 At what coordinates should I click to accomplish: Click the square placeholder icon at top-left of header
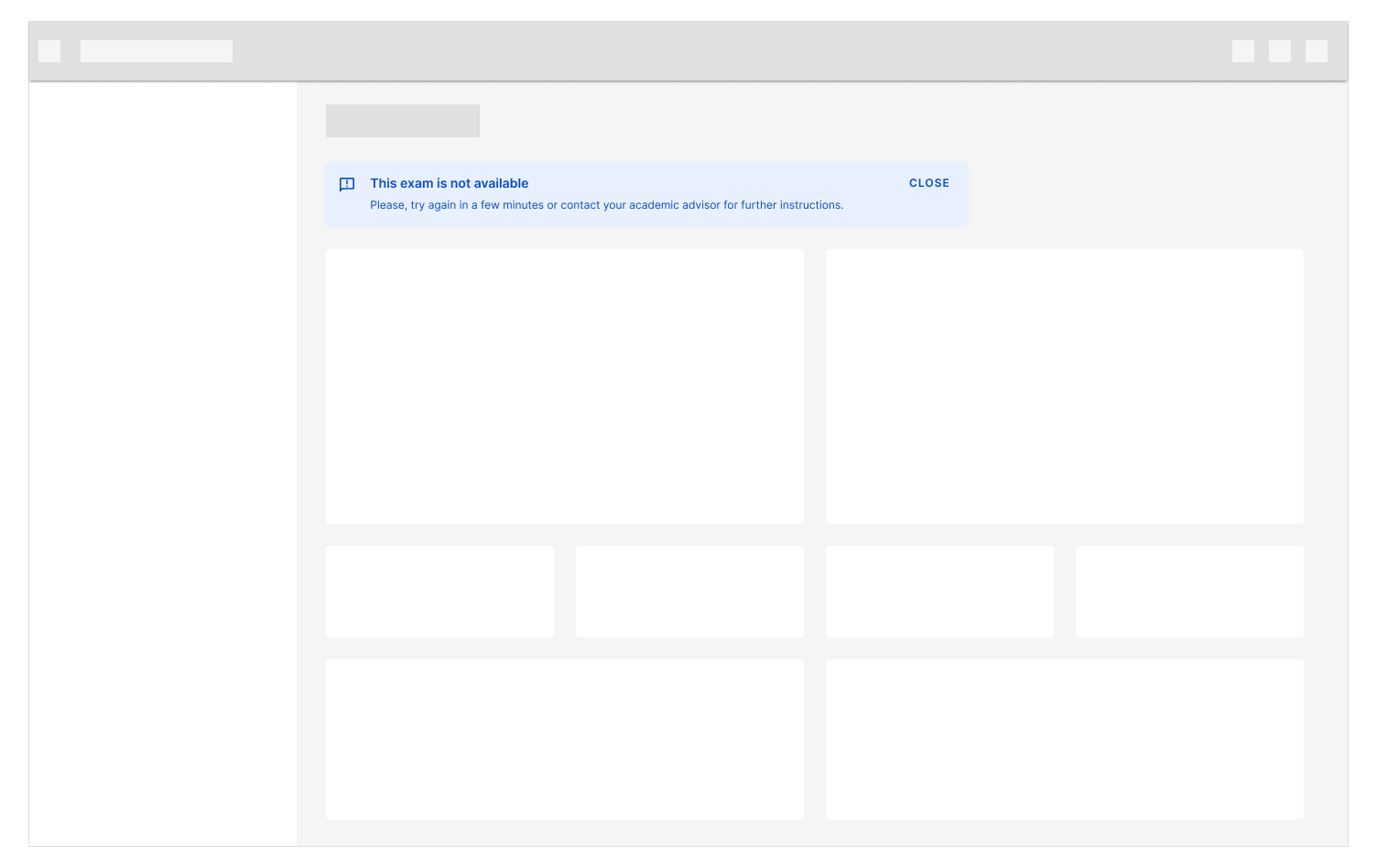(x=49, y=51)
